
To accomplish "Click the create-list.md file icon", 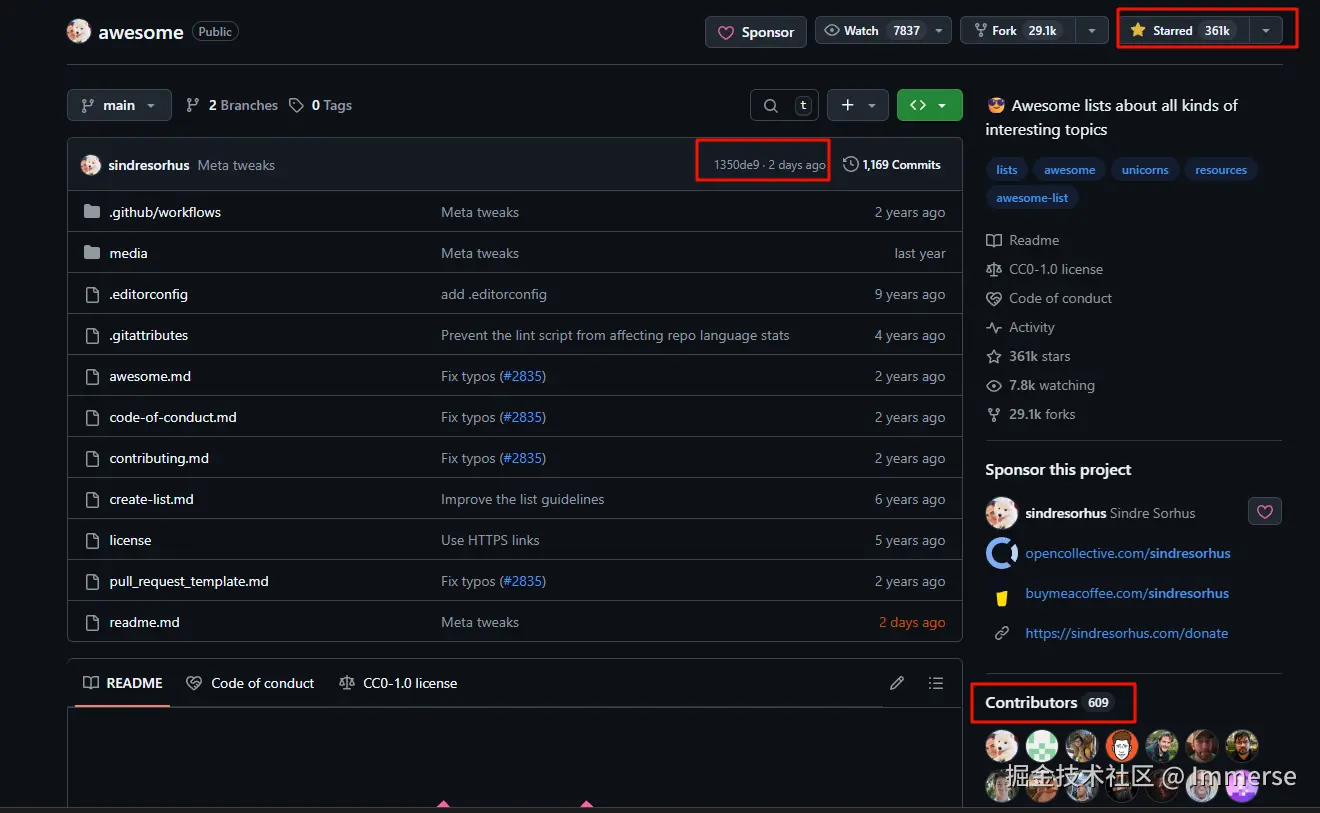I will coord(92,499).
